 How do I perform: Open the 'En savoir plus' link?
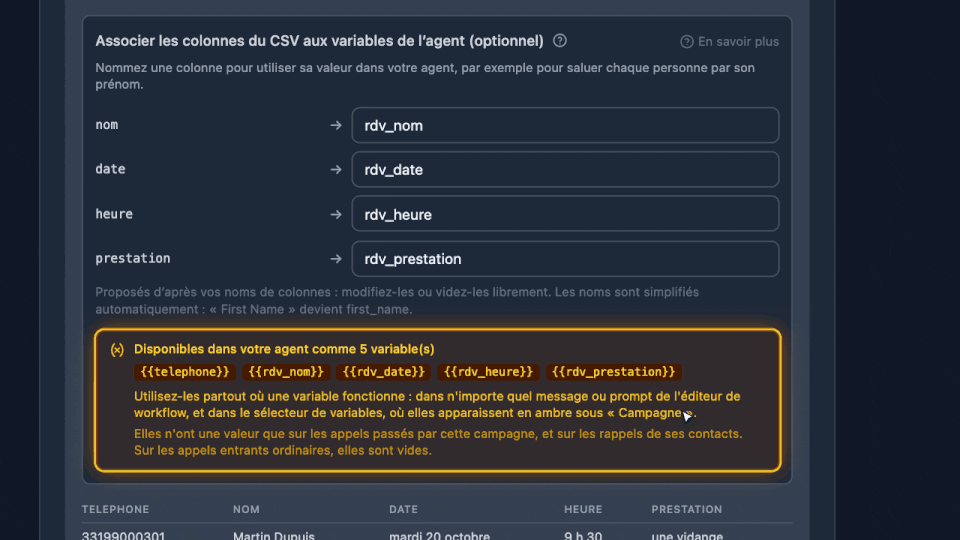point(730,42)
